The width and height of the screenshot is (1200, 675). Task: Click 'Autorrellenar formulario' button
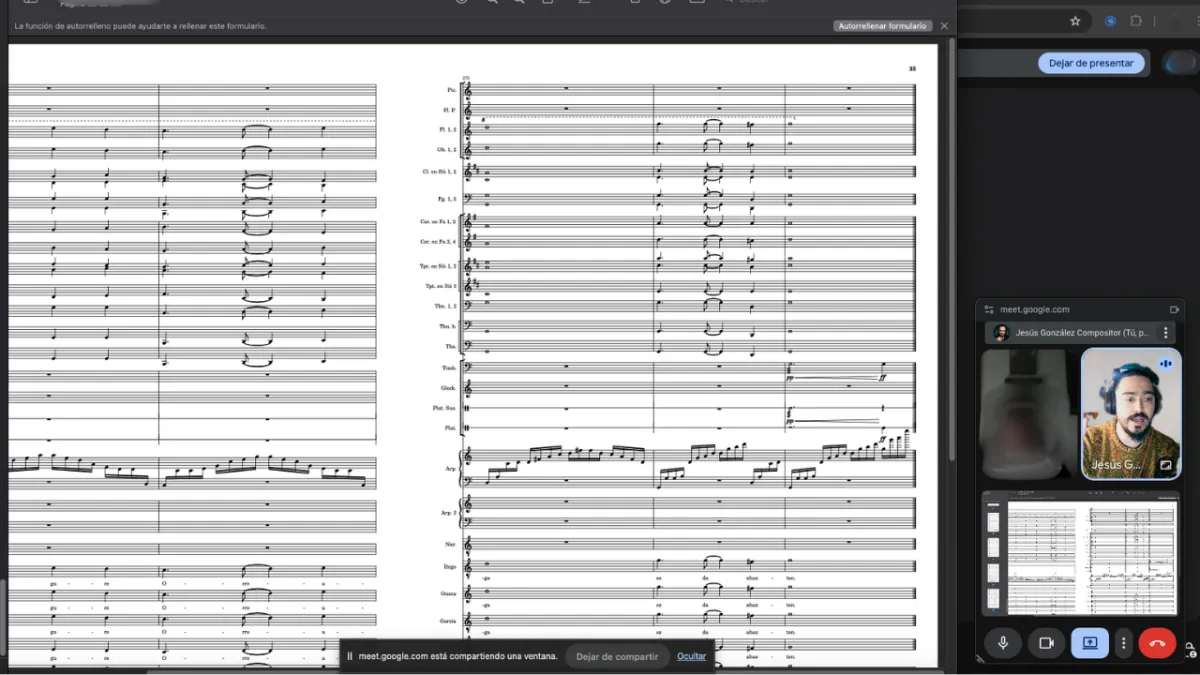(882, 26)
